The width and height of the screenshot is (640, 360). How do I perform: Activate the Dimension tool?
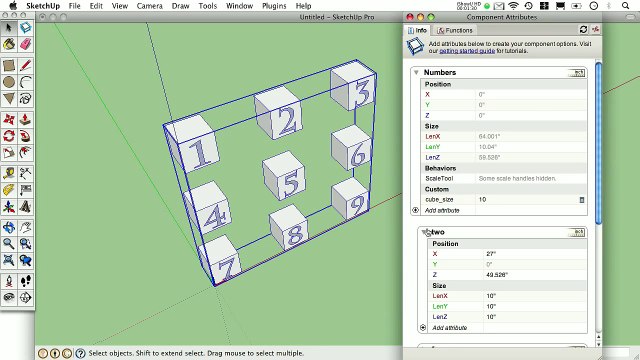point(25,173)
